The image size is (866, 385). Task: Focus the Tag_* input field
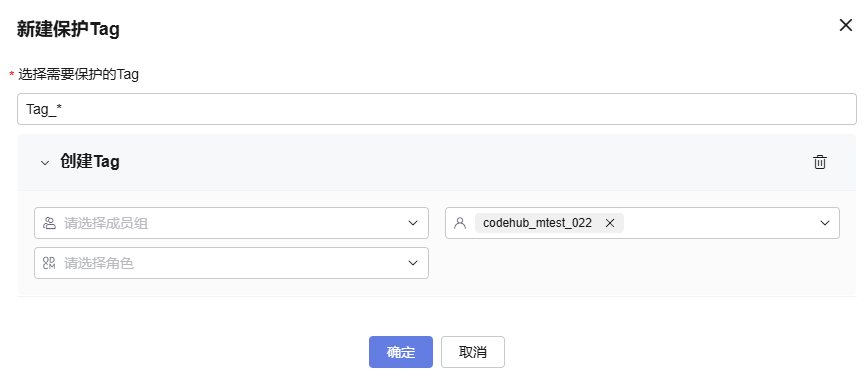437,109
